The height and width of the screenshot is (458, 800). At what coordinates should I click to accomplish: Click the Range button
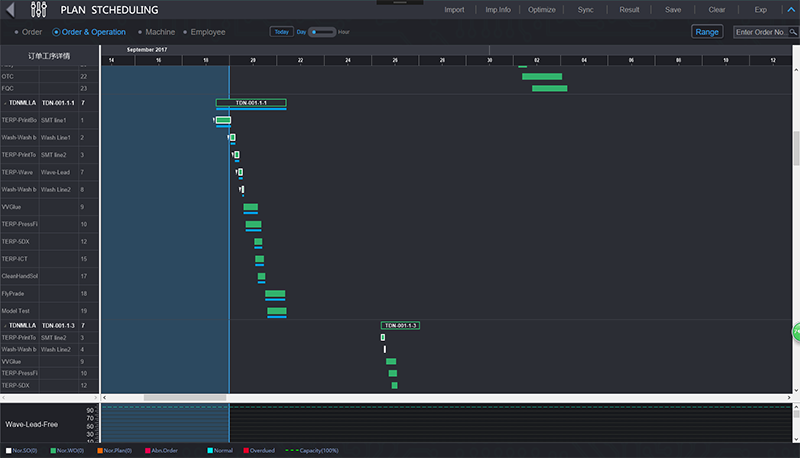click(x=707, y=32)
